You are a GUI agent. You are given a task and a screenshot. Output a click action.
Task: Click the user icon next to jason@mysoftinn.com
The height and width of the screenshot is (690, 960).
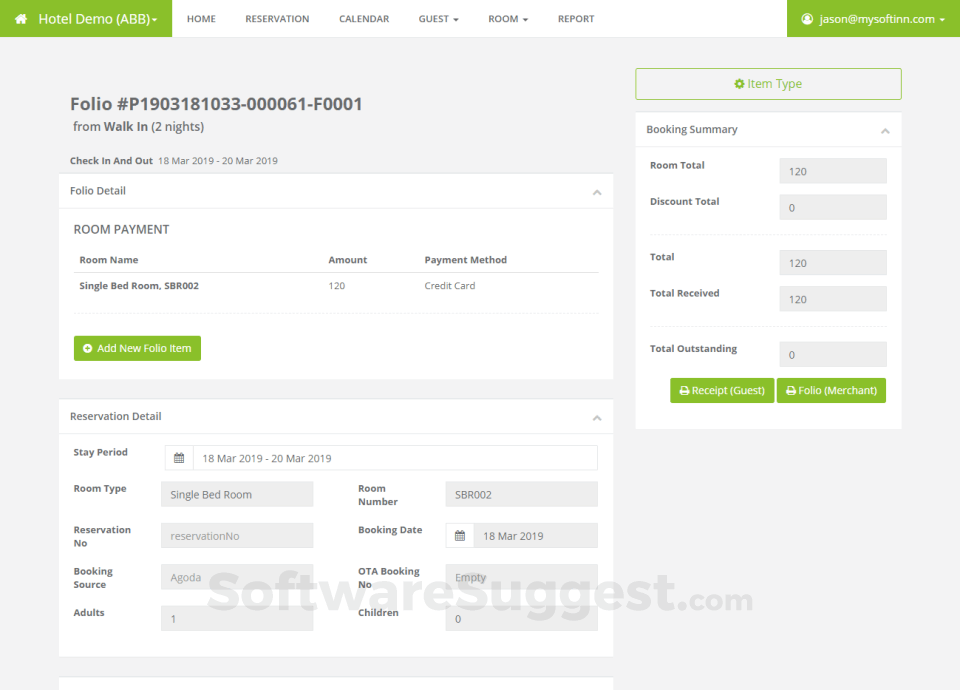tap(805, 18)
